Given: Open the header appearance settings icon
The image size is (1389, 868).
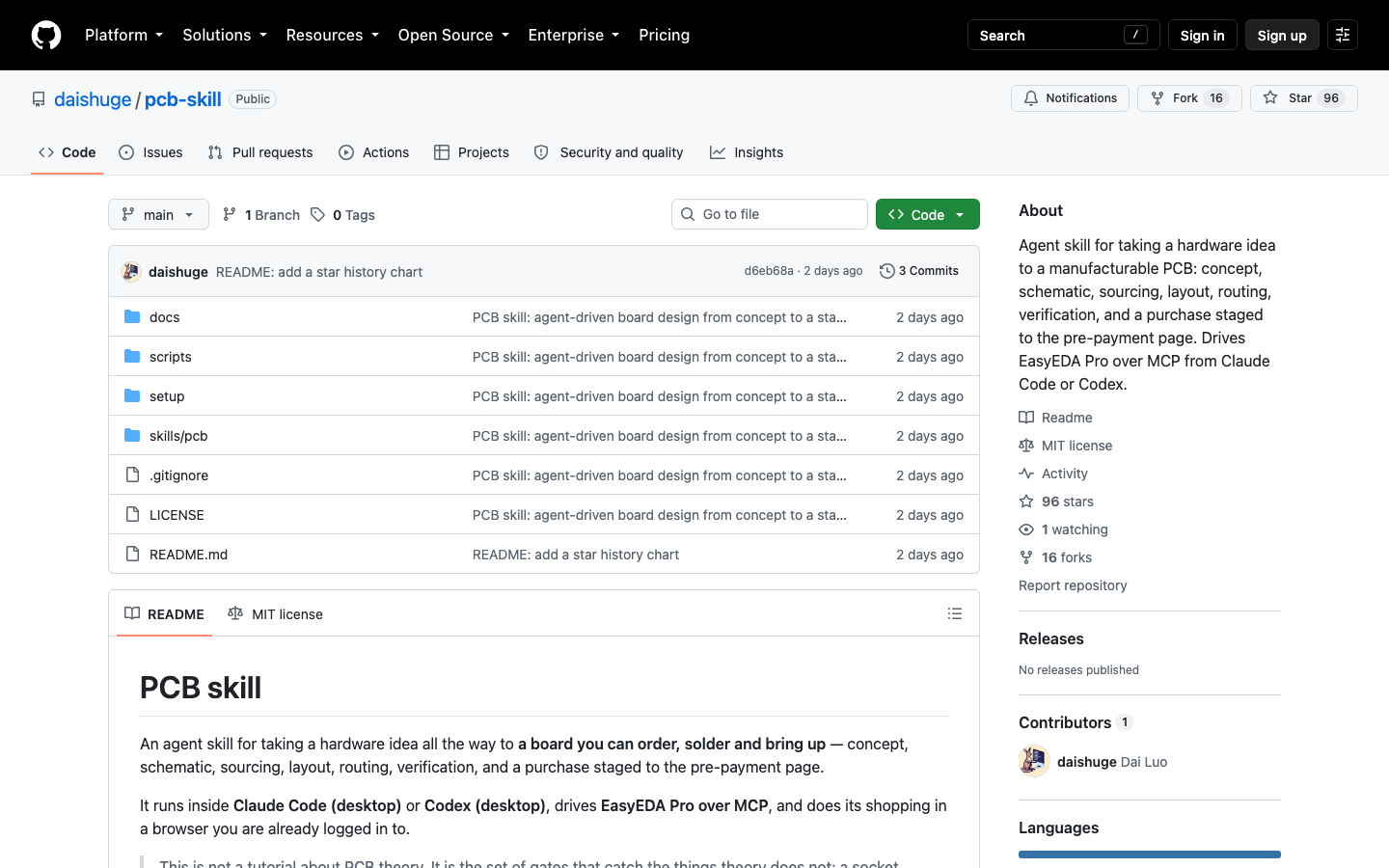Looking at the screenshot, I should coord(1343,35).
